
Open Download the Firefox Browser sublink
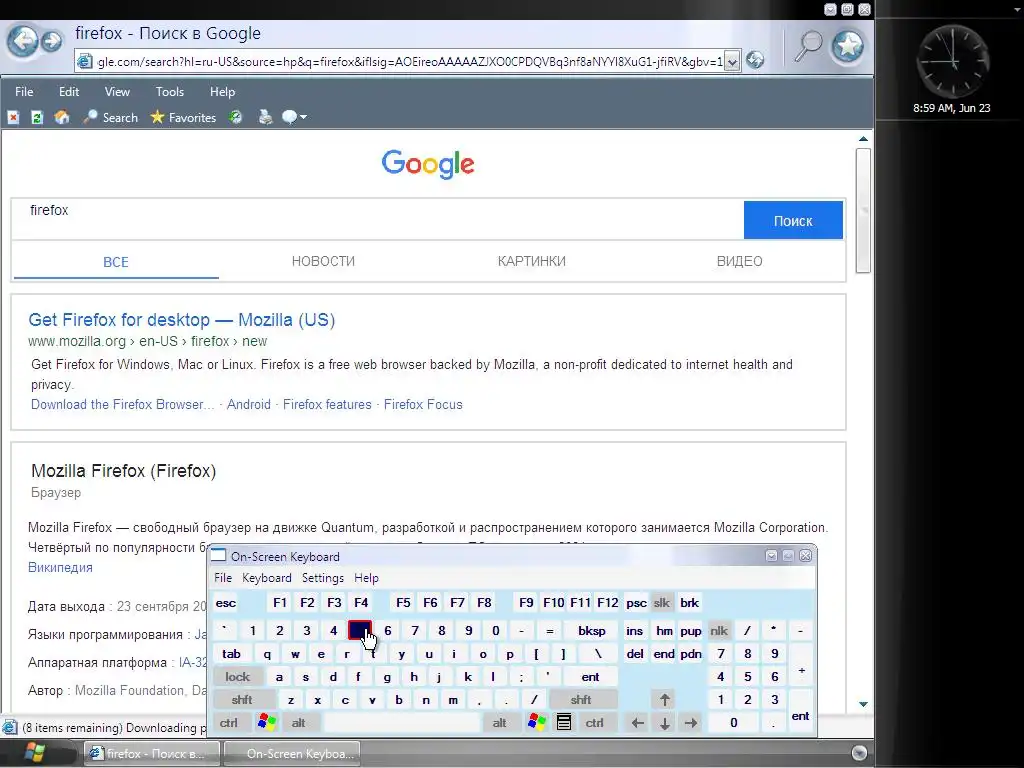coord(122,404)
